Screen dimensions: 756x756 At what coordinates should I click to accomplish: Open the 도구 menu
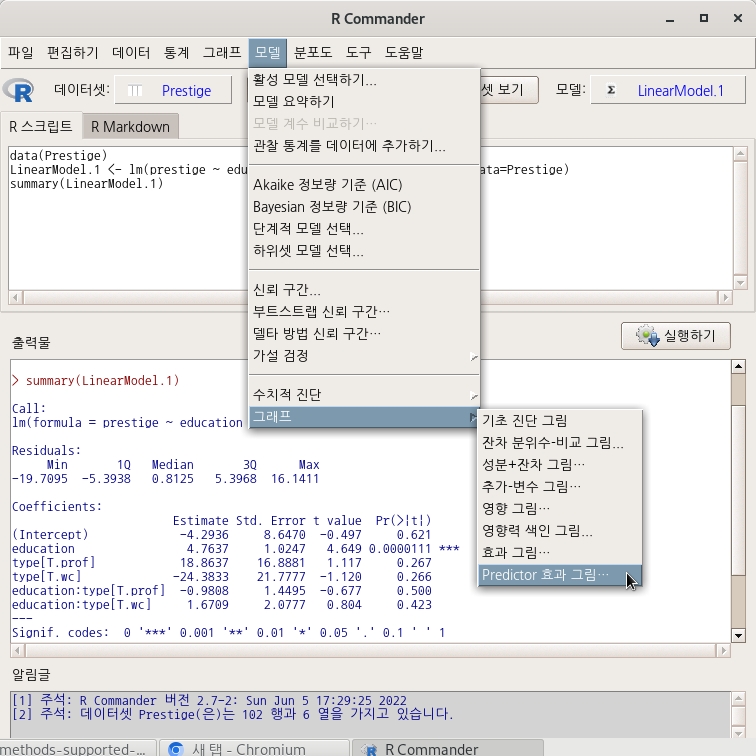click(x=358, y=52)
